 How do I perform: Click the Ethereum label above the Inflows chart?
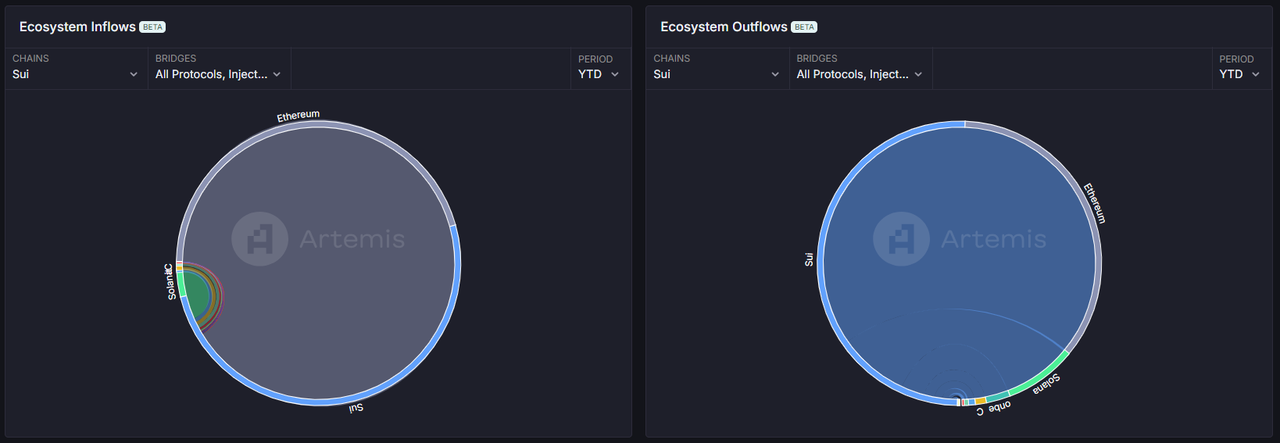[298, 116]
